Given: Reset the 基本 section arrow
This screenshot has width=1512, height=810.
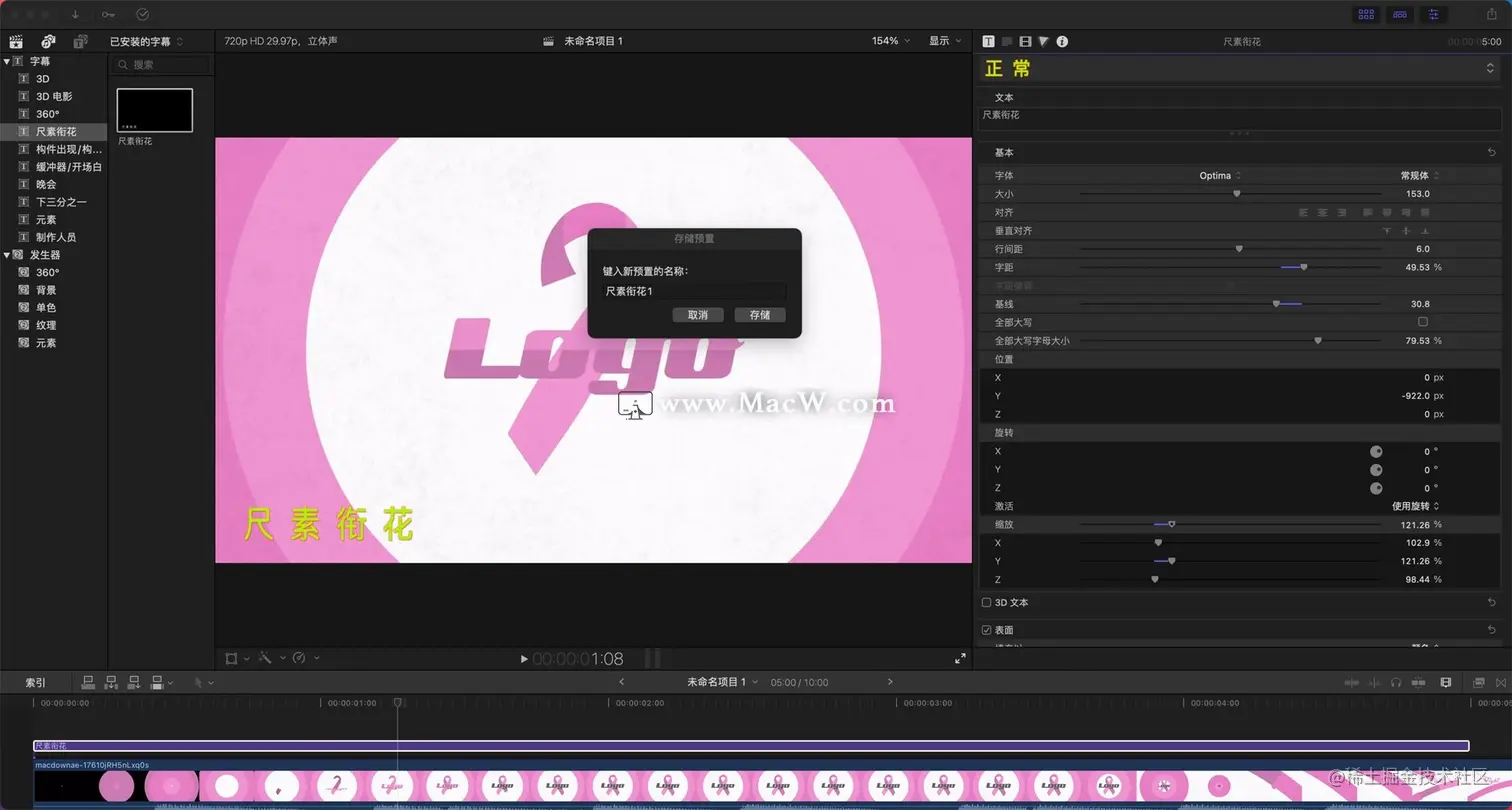Looking at the screenshot, I should point(1491,153).
